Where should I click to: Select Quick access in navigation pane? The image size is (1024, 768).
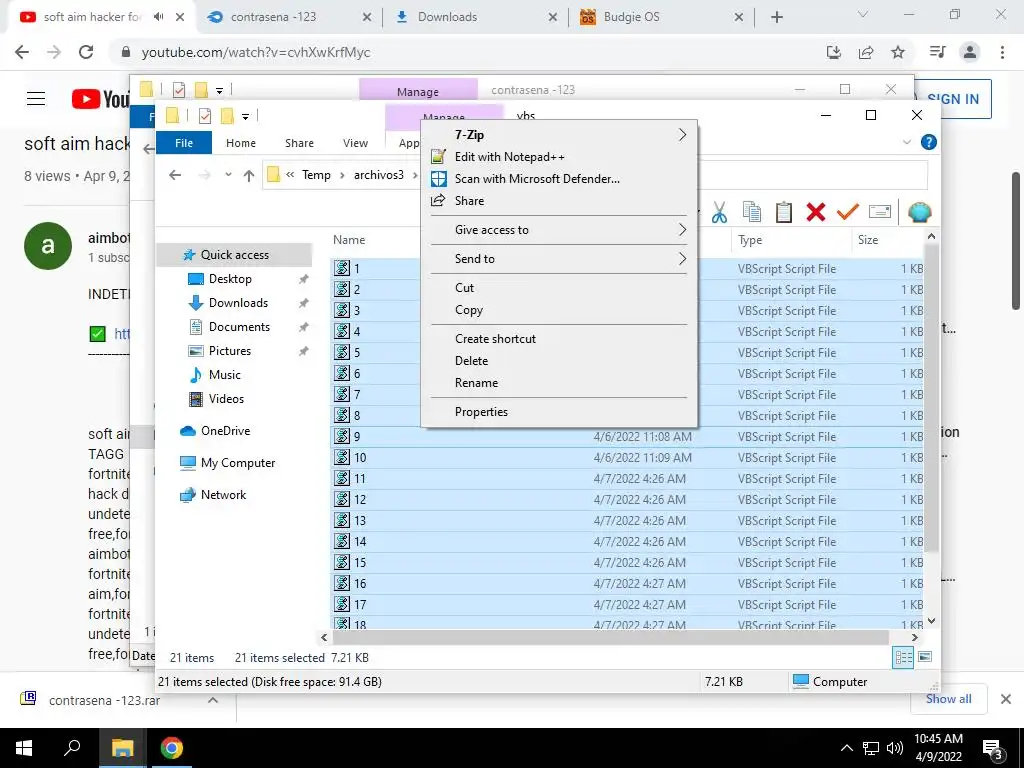click(x=234, y=255)
